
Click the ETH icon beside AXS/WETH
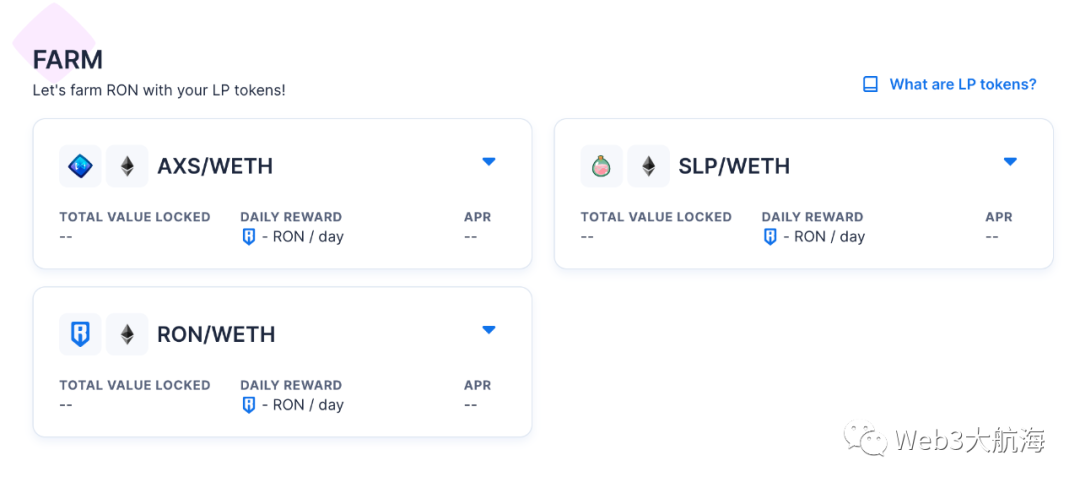127,166
